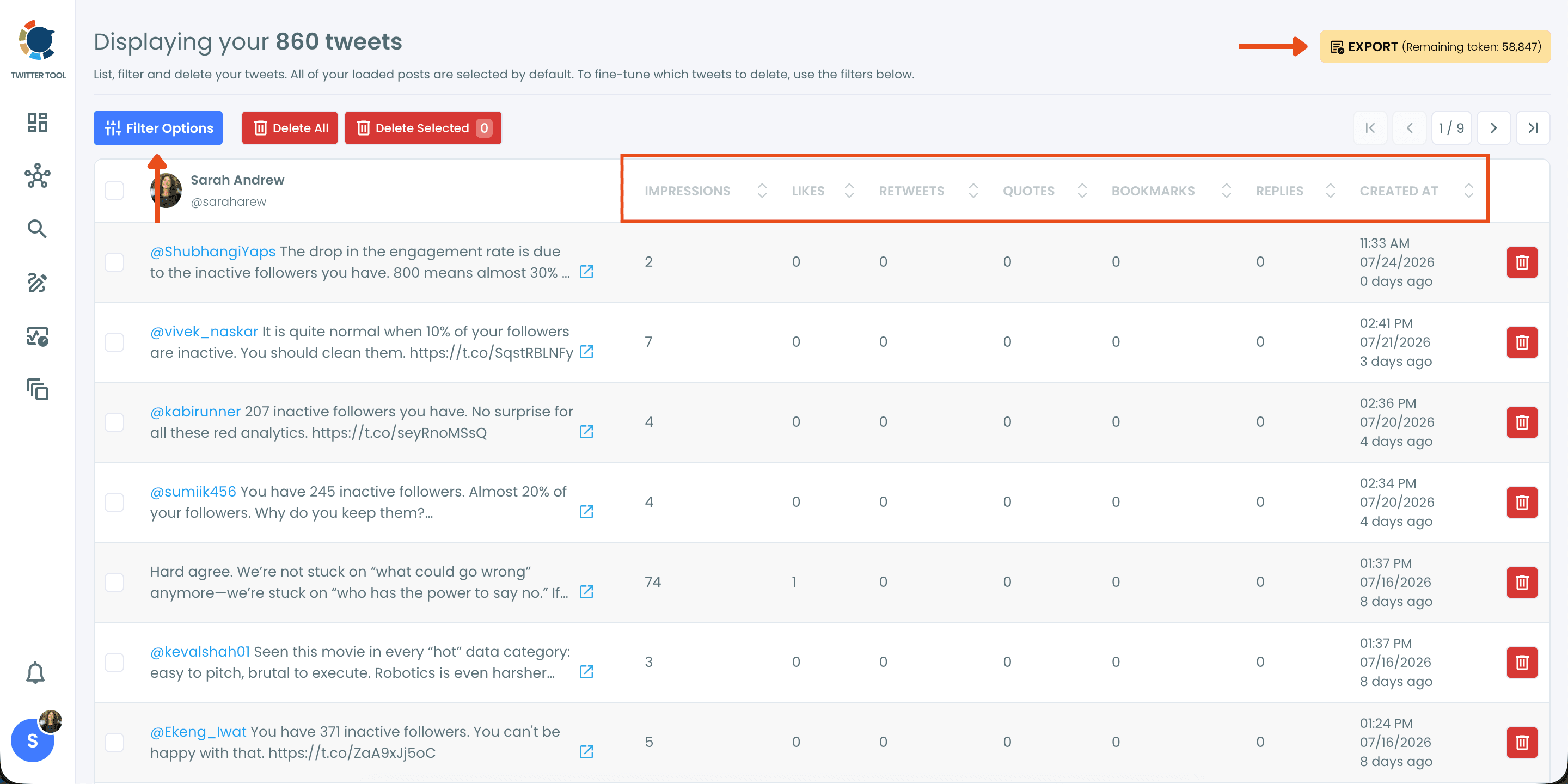Open the @vivek_naskar mention link
The height and width of the screenshot is (784, 1568).
[204, 332]
